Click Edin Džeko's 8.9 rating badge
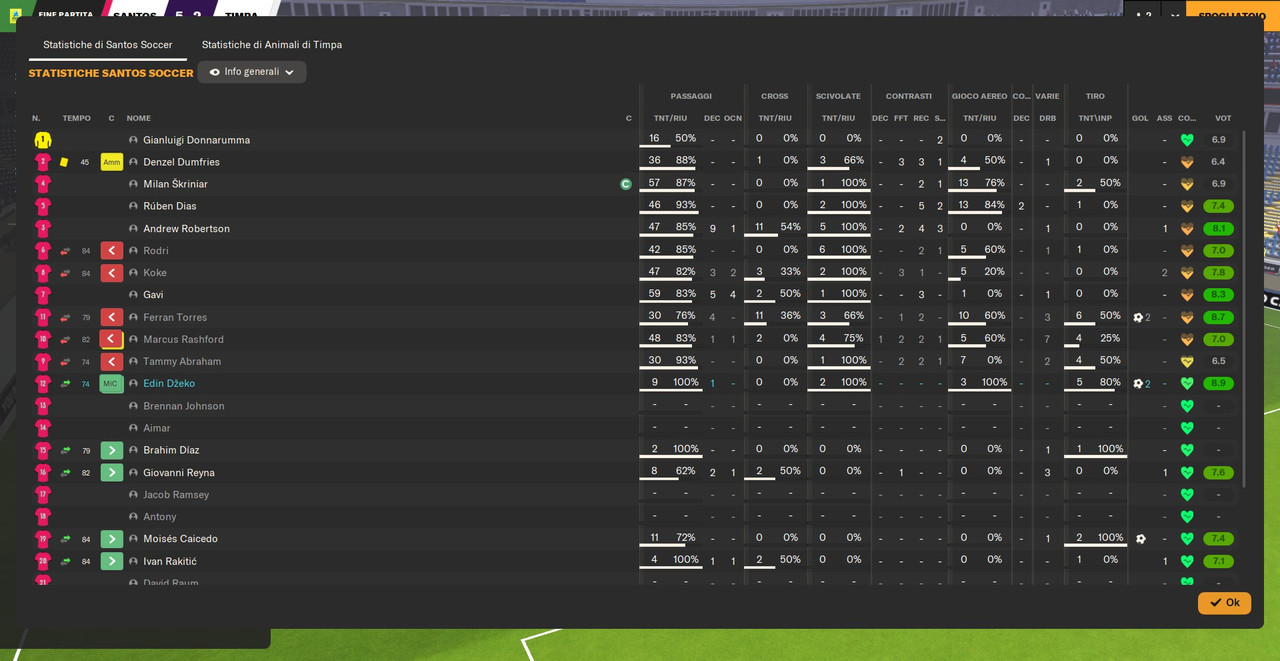Screen dimensions: 1280x661 click(x=1218, y=384)
